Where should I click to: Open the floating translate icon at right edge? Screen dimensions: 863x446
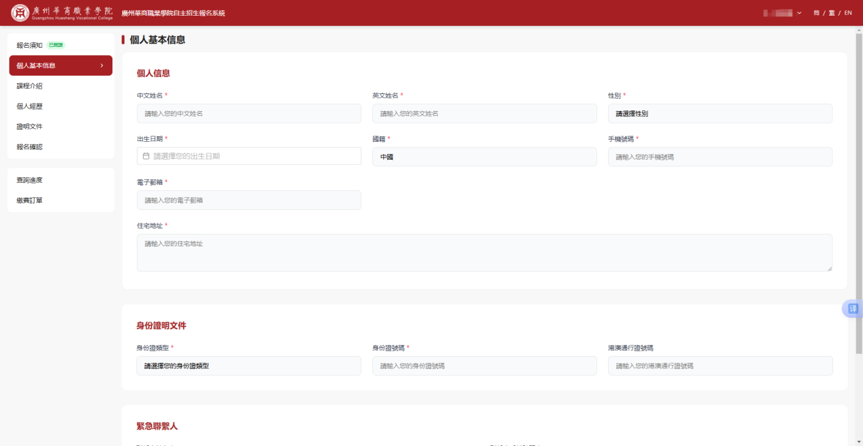click(x=853, y=309)
